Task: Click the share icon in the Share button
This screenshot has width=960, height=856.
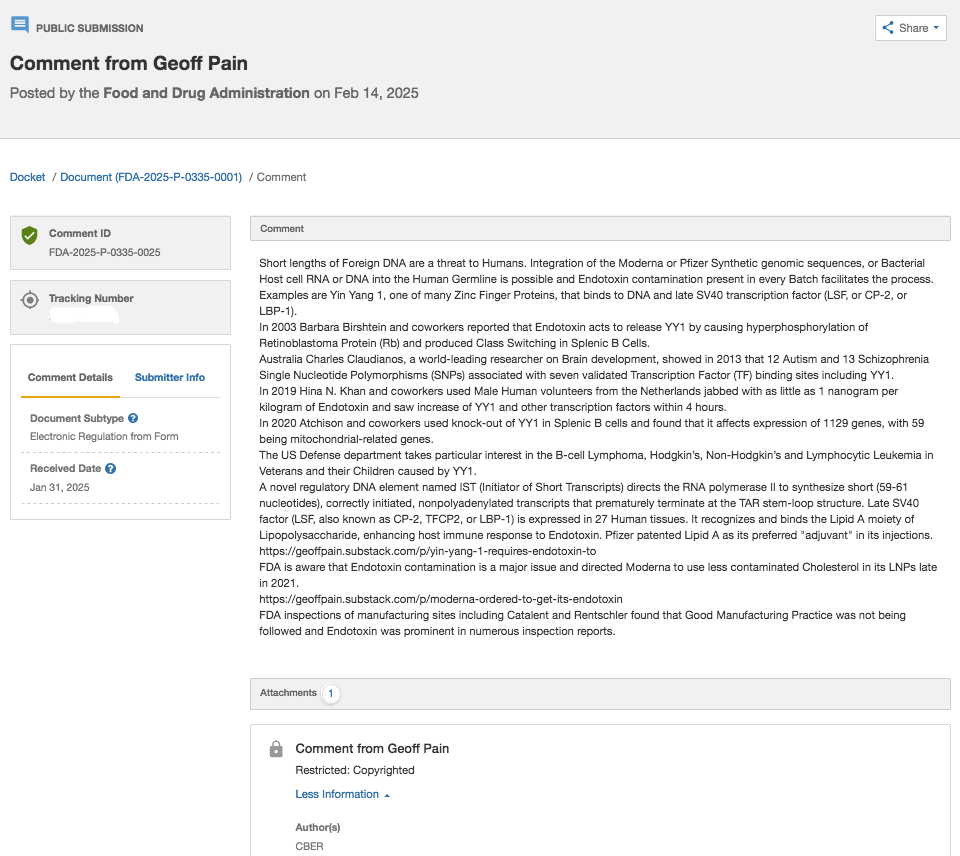Action: (888, 28)
